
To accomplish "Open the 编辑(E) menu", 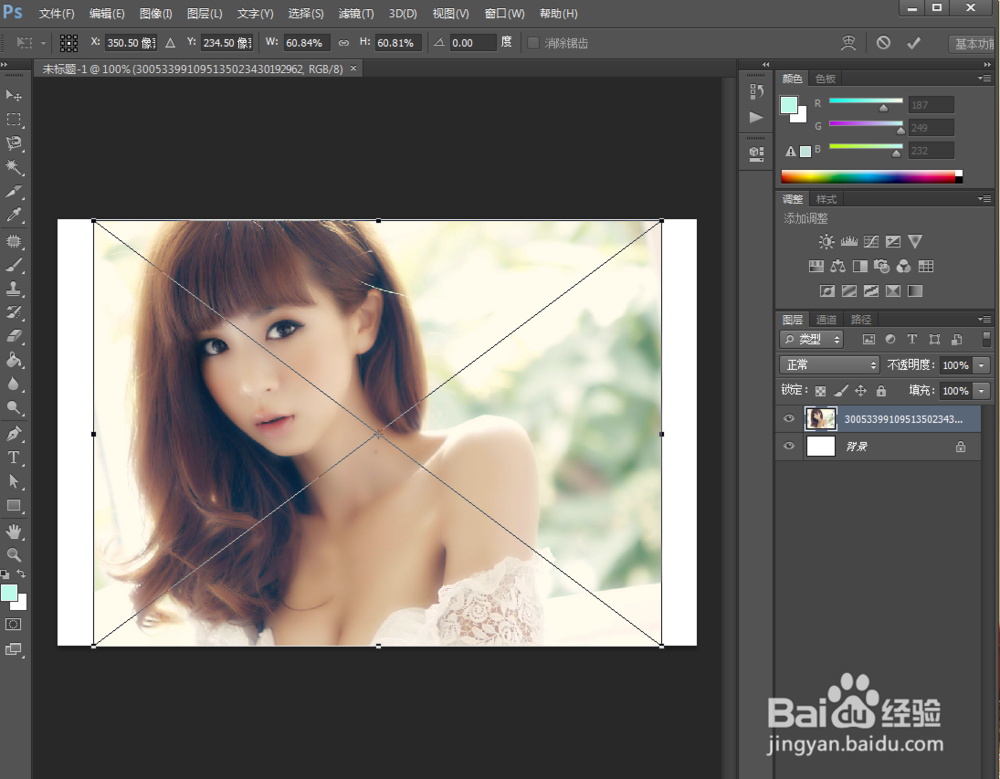I will pos(107,13).
